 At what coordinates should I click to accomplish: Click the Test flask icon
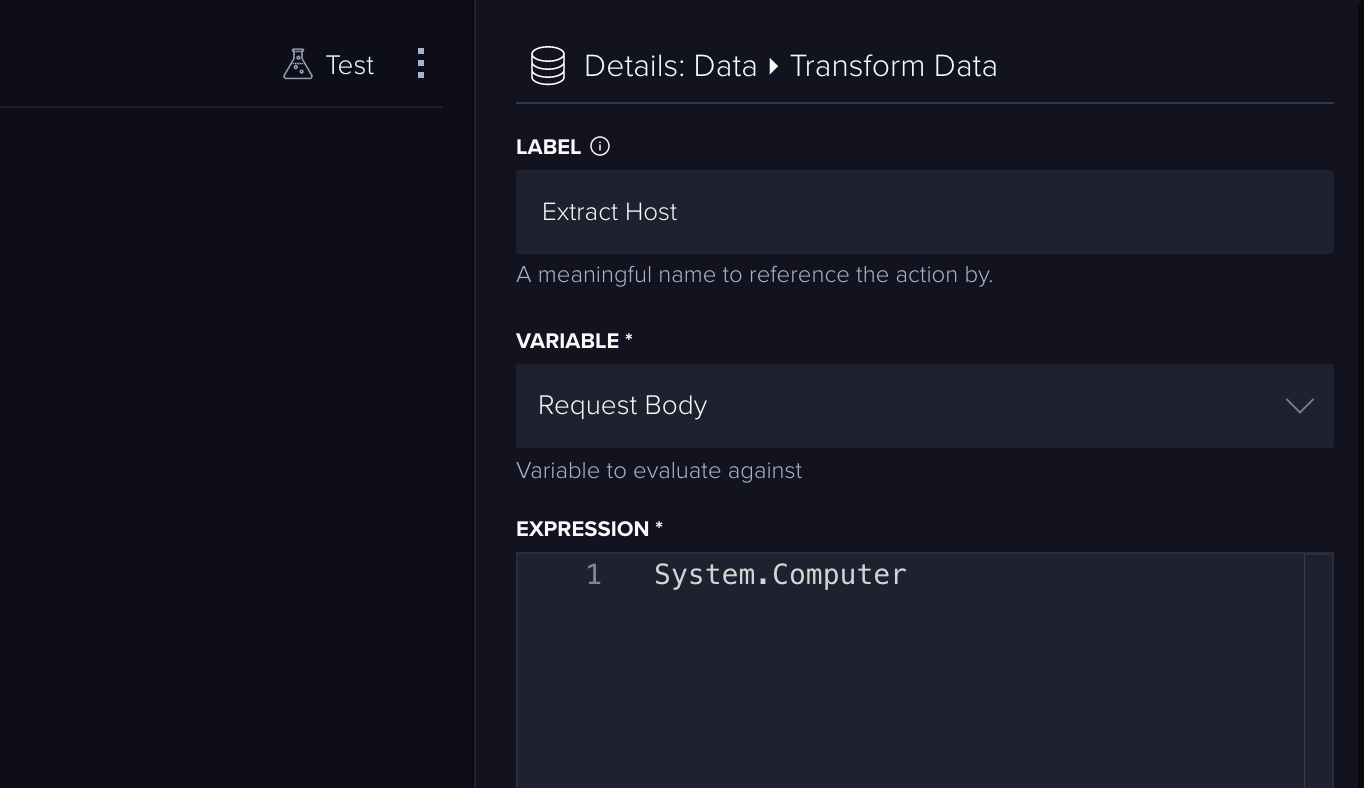click(298, 65)
